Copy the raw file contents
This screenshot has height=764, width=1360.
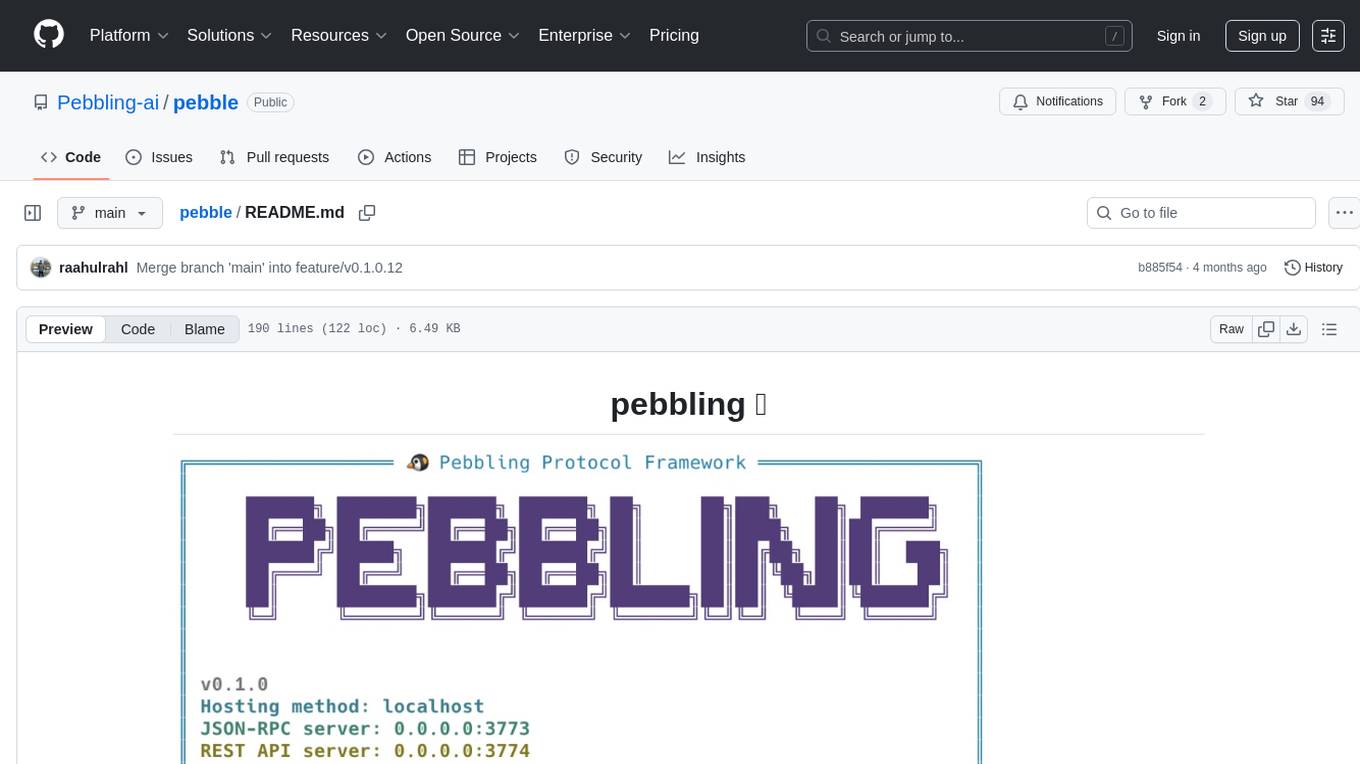click(x=1266, y=329)
